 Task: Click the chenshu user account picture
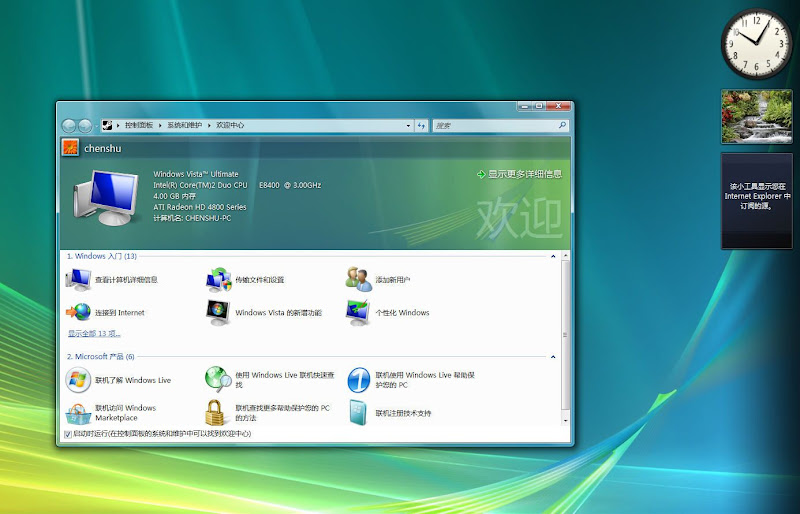[x=70, y=148]
